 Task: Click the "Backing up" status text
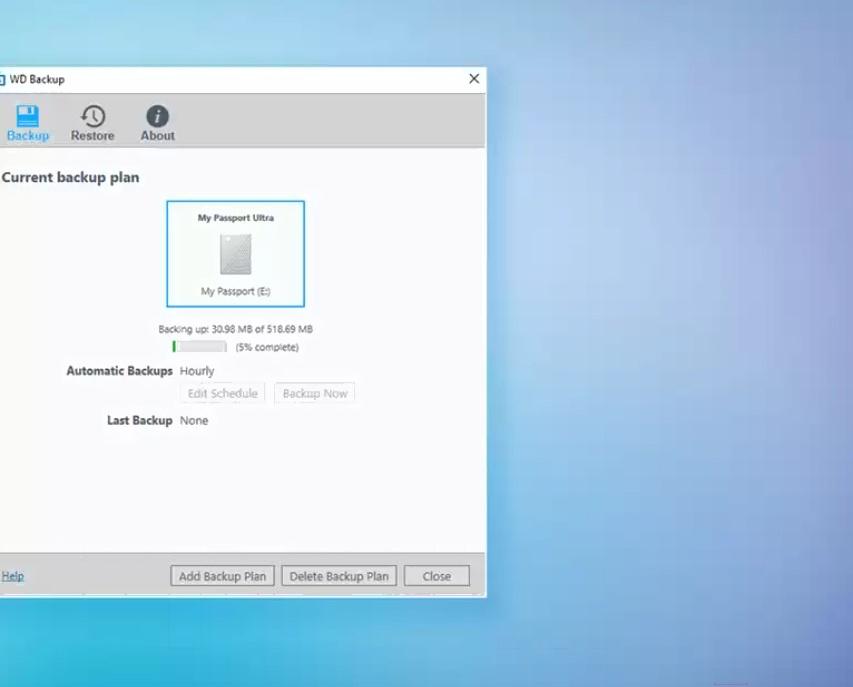[235, 329]
